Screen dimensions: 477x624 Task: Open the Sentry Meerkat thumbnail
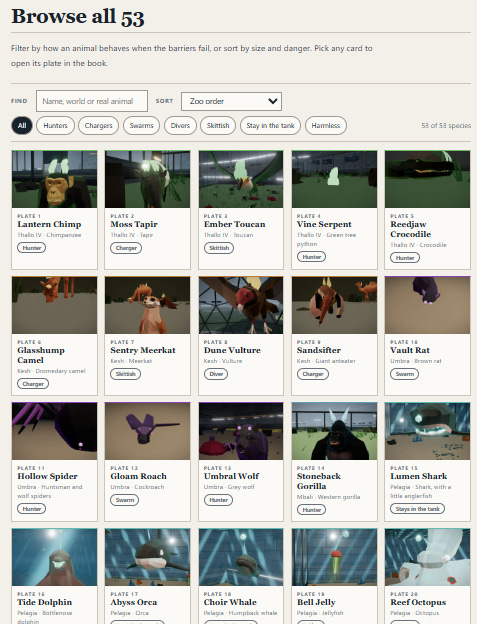(148, 305)
